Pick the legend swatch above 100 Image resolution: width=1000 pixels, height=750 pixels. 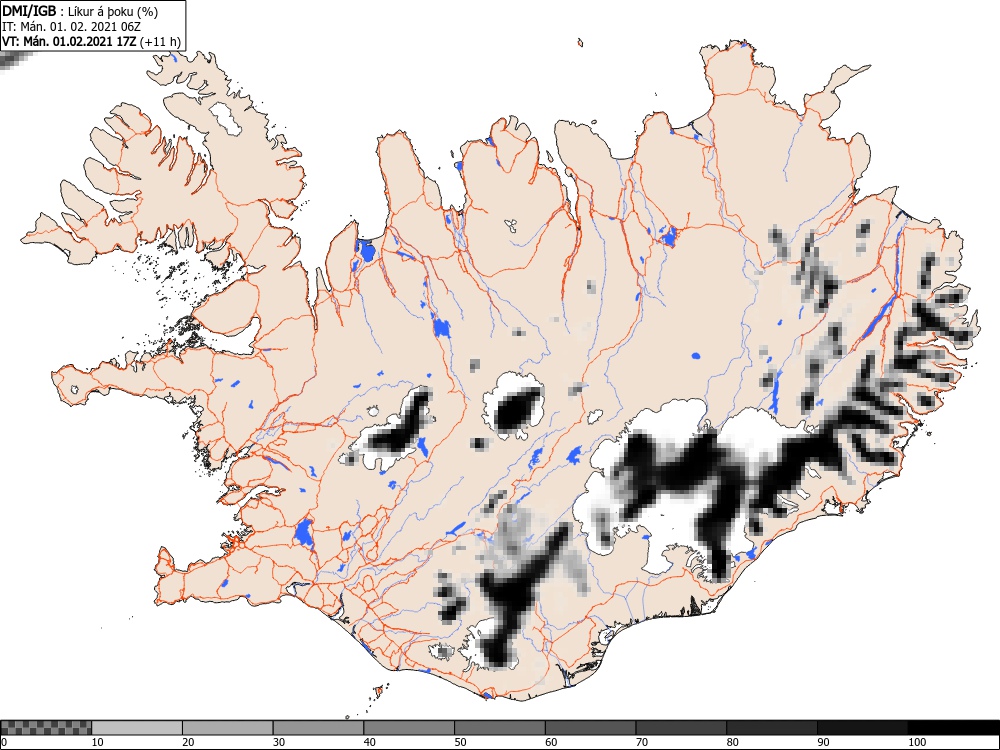[x=953, y=728]
